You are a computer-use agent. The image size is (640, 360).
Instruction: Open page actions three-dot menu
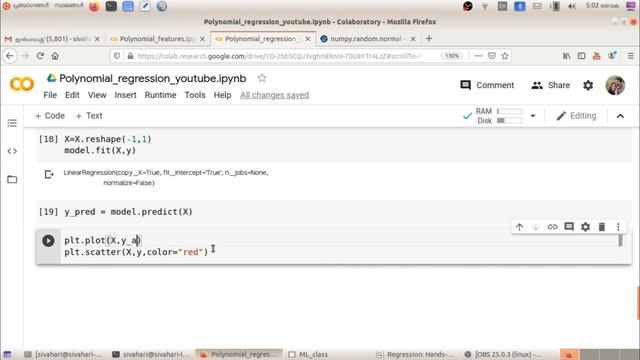coord(478,56)
